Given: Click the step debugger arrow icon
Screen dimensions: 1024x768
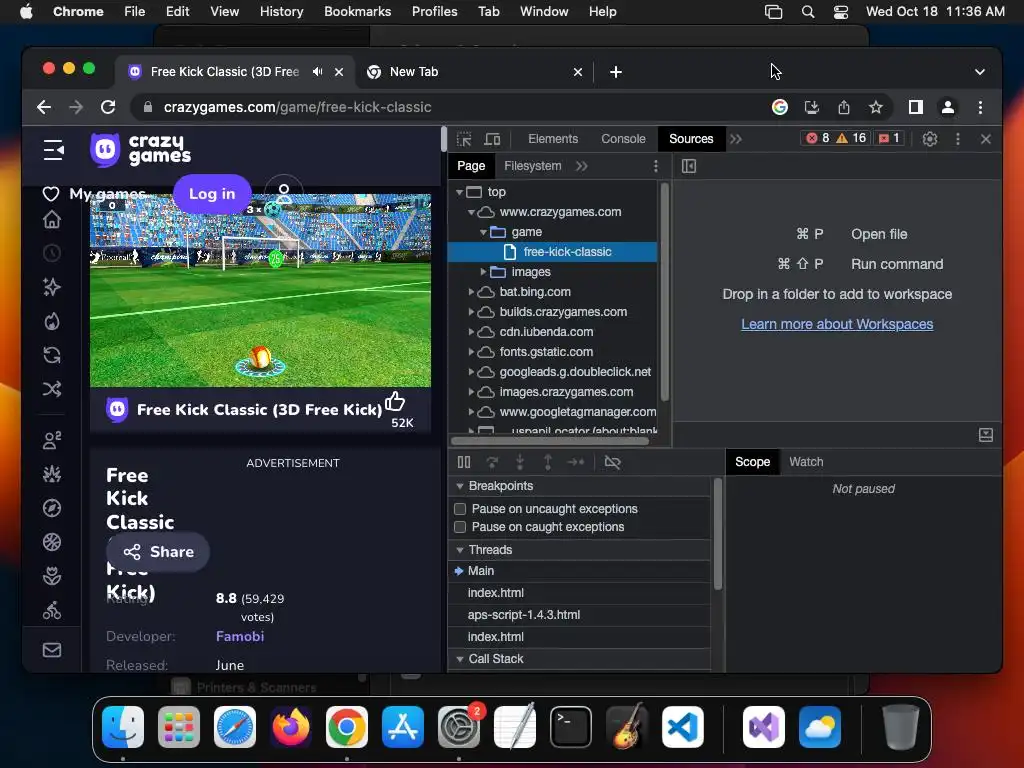Looking at the screenshot, I should pos(575,462).
